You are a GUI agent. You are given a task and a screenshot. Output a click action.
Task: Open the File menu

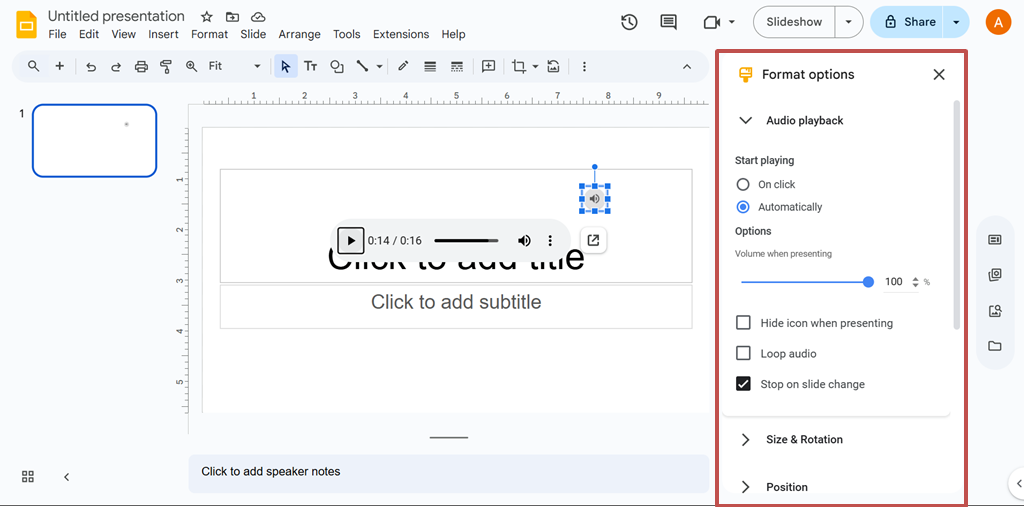coord(57,34)
